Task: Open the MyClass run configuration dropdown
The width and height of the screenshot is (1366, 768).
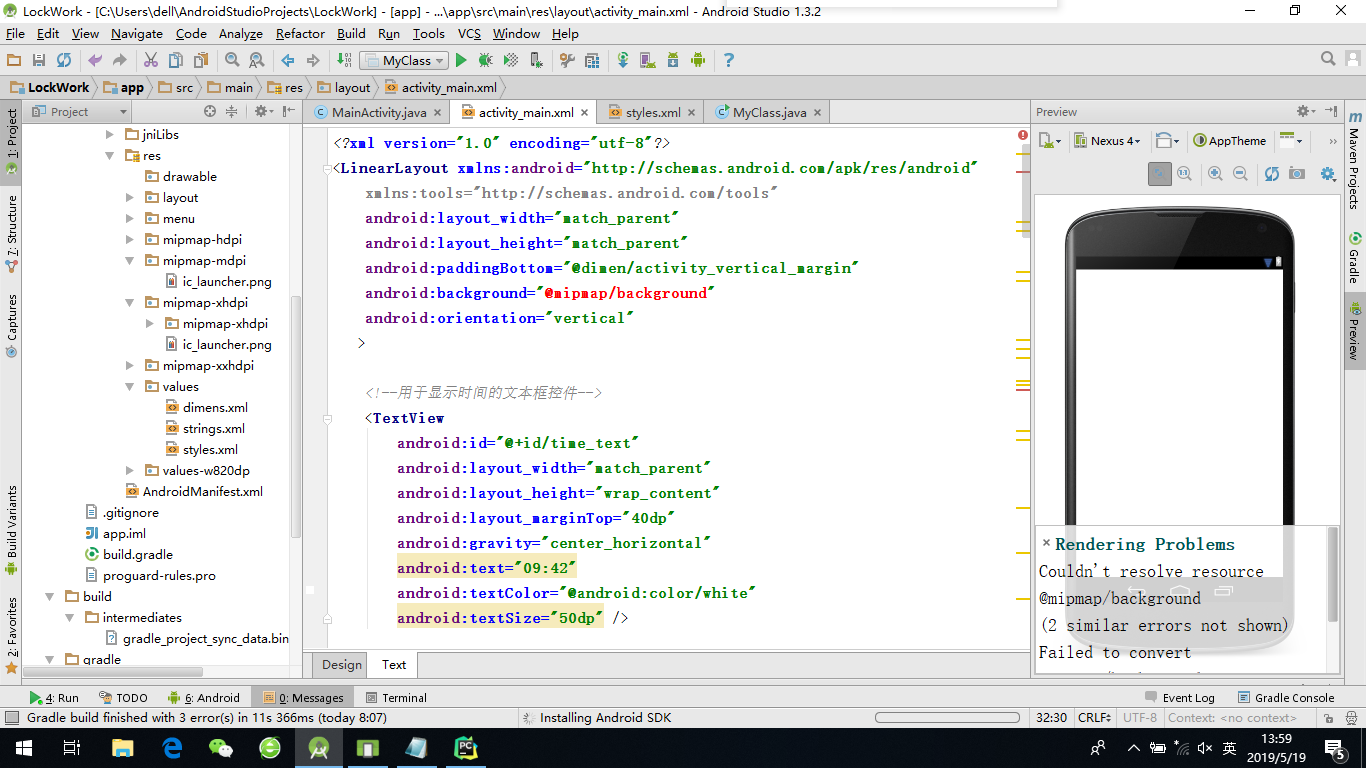Action: pos(402,61)
